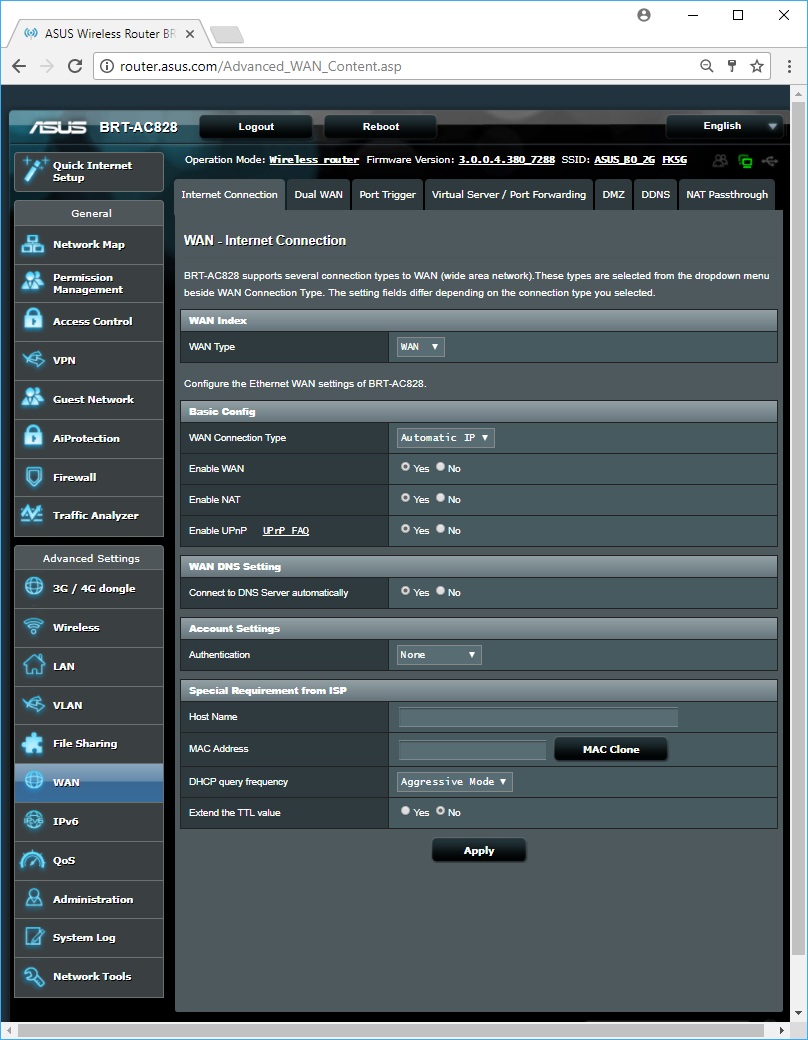Click the Firewall icon in sidebar
The image size is (808, 1040).
point(33,477)
